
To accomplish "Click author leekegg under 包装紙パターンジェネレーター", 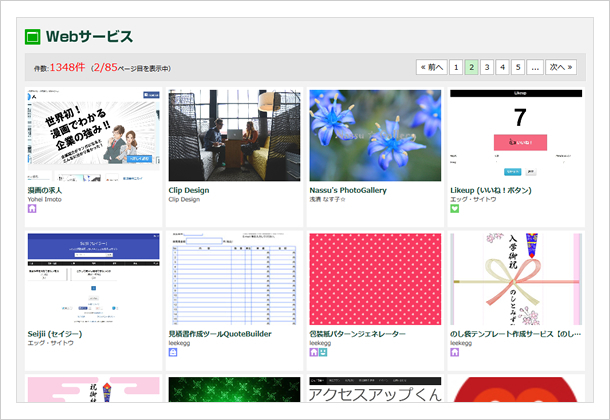I will (x=320, y=343).
